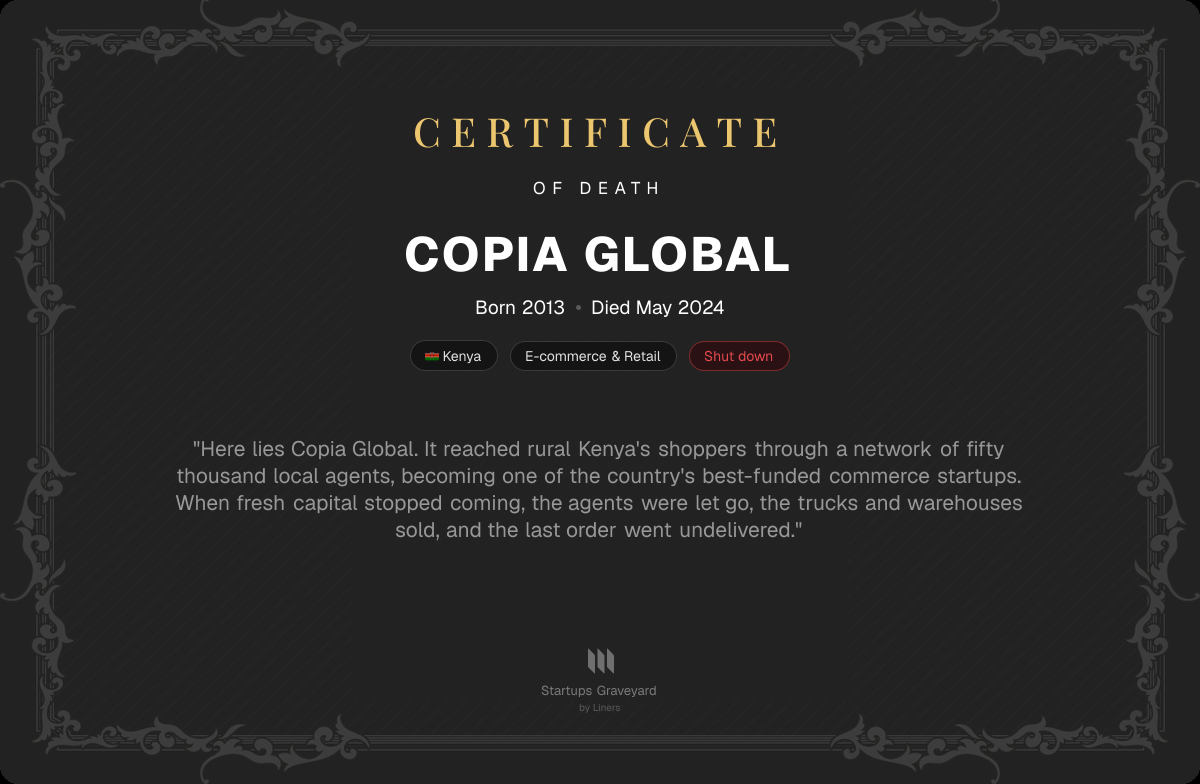1200x784 pixels.
Task: Click the epitaph line starting "thousand local agents"
Action: coord(599,476)
